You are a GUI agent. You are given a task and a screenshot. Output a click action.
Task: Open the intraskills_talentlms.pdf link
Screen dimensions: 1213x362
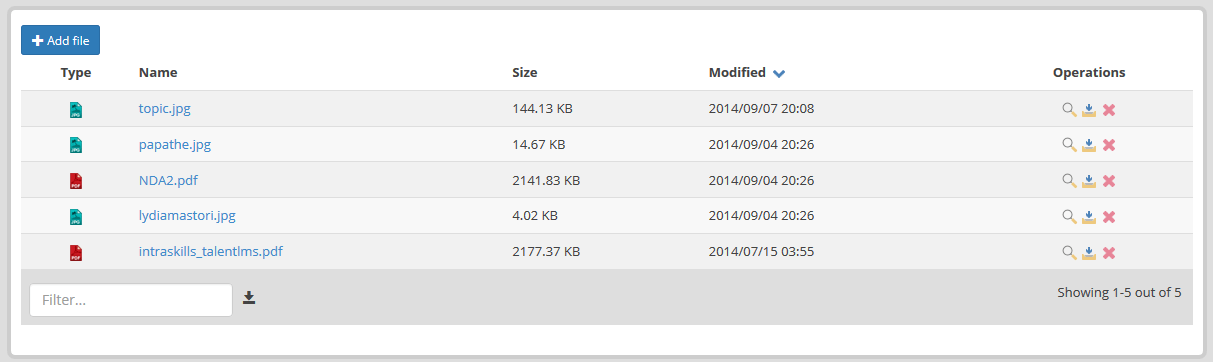pyautogui.click(x=211, y=252)
